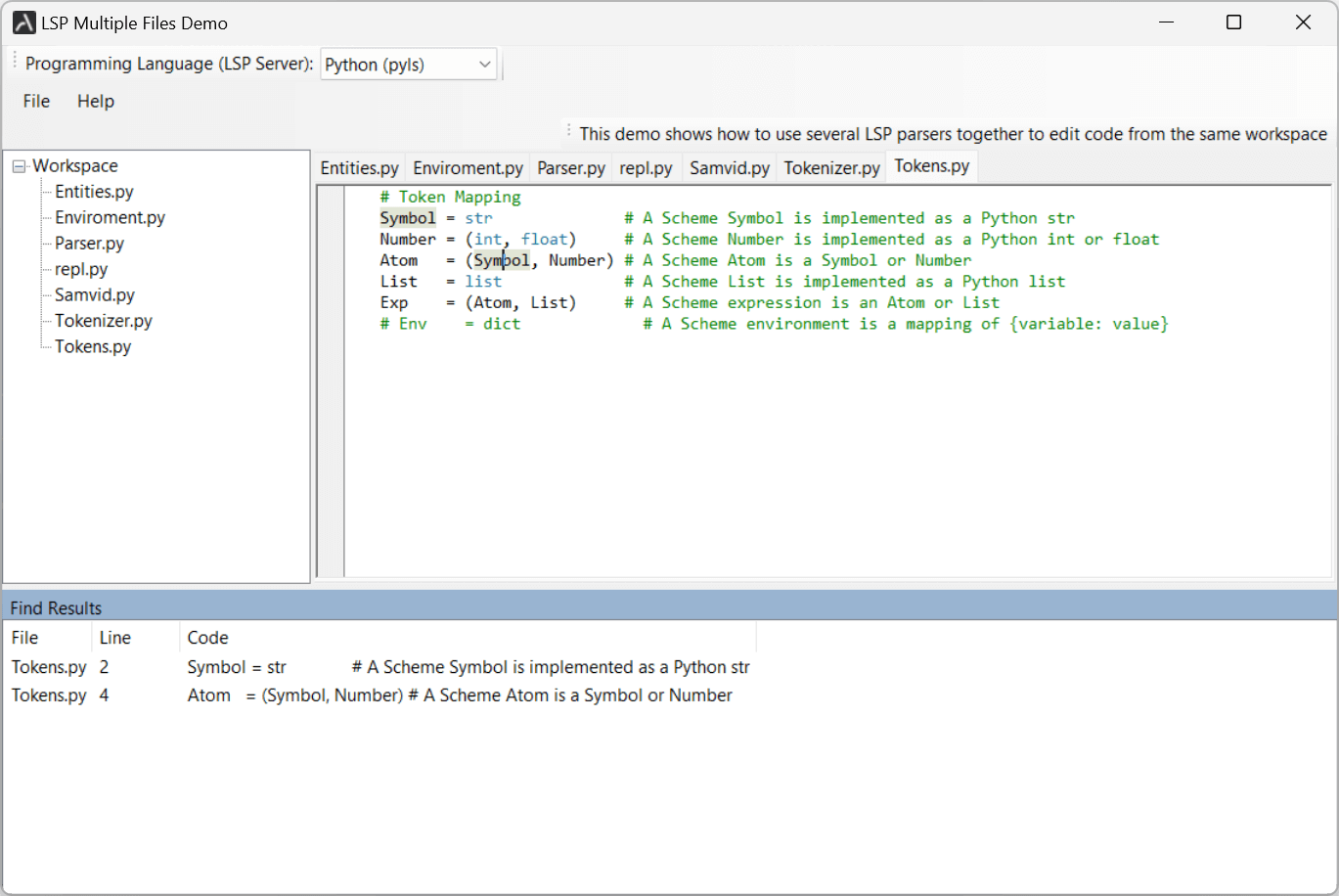Click the app logo in title bar
The width and height of the screenshot is (1339, 896).
click(x=23, y=22)
